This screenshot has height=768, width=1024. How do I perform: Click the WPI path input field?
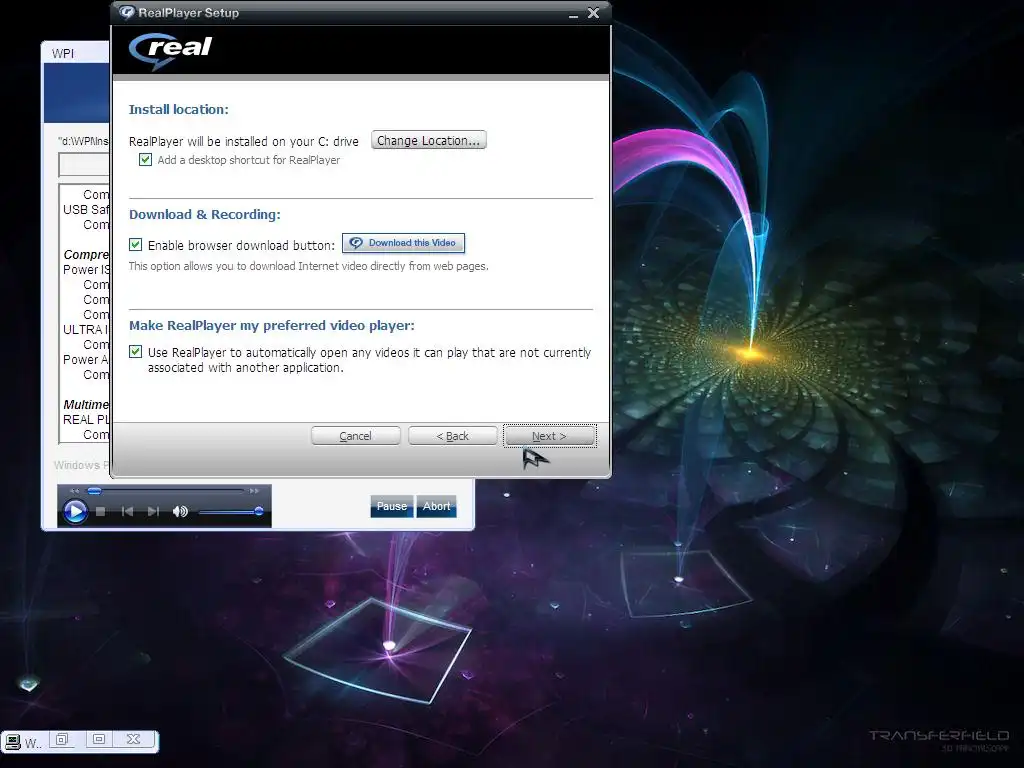[84, 165]
